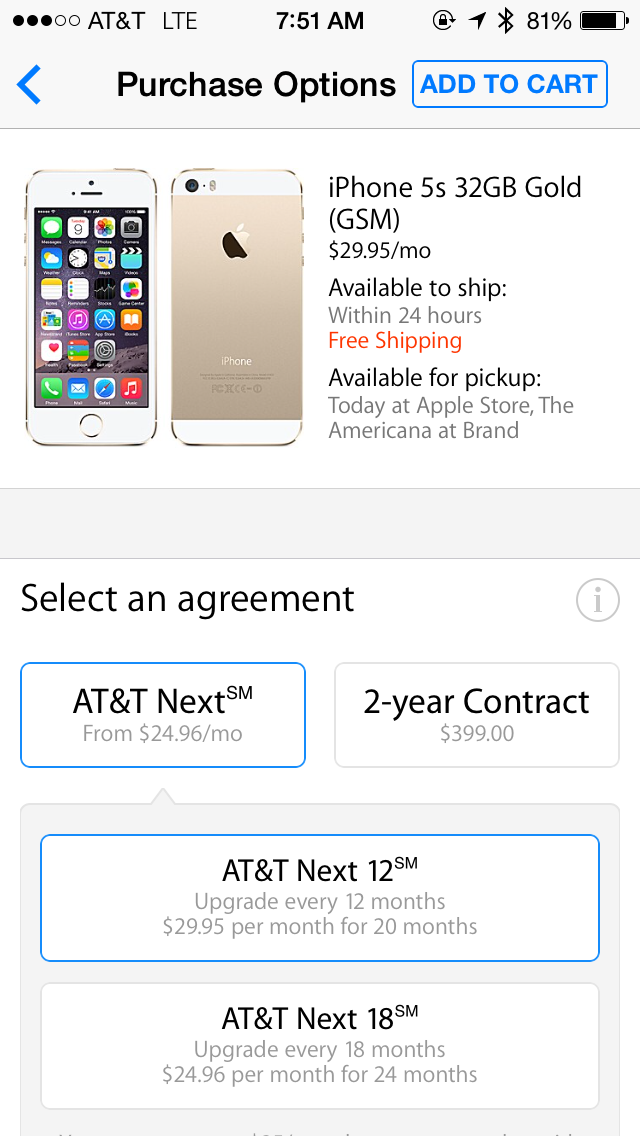Tap the gold iPhone front image
640x1136 pixels.
tap(91, 307)
